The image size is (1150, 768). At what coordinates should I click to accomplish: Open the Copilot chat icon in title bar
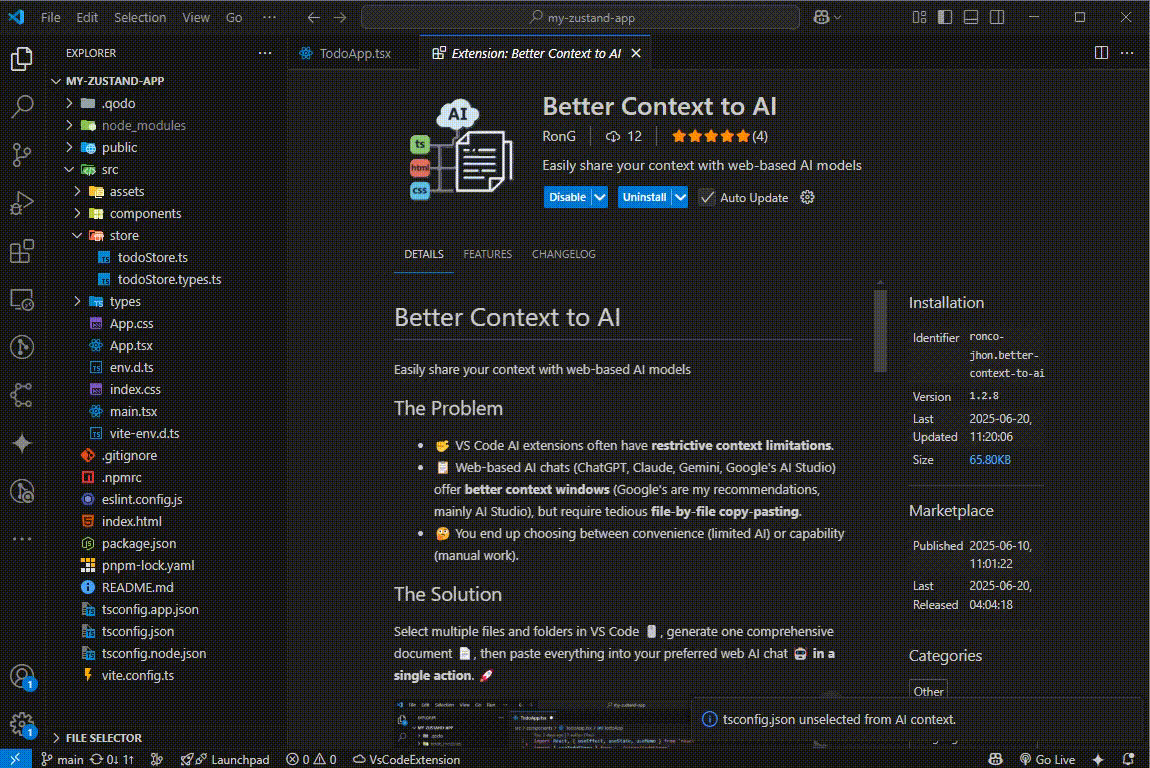coord(821,18)
